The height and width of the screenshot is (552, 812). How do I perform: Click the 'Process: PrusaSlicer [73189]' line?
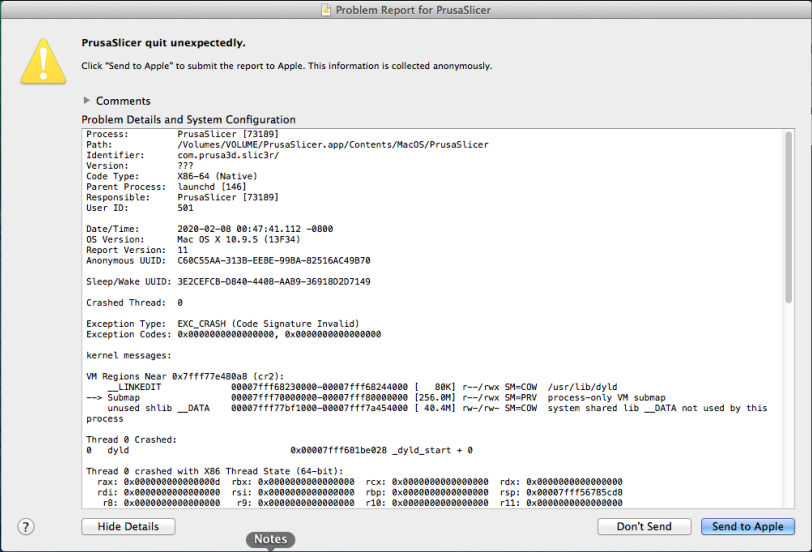(x=182, y=134)
